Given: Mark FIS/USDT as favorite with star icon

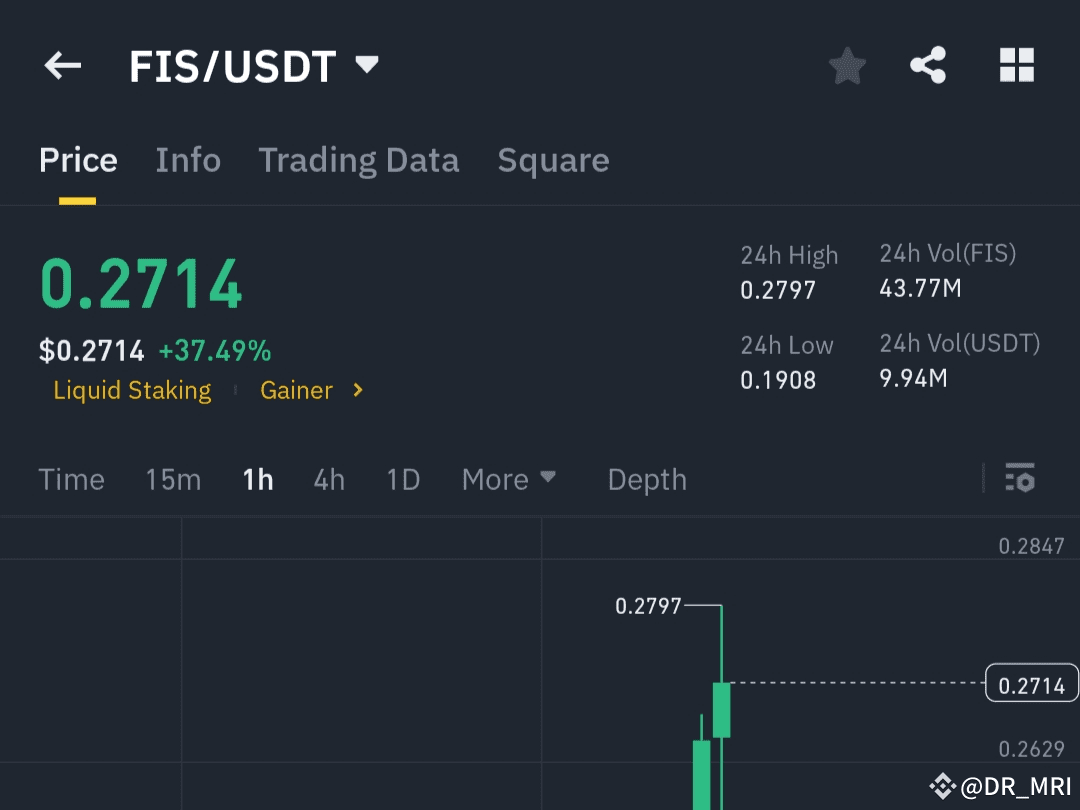Looking at the screenshot, I should pos(847,65).
